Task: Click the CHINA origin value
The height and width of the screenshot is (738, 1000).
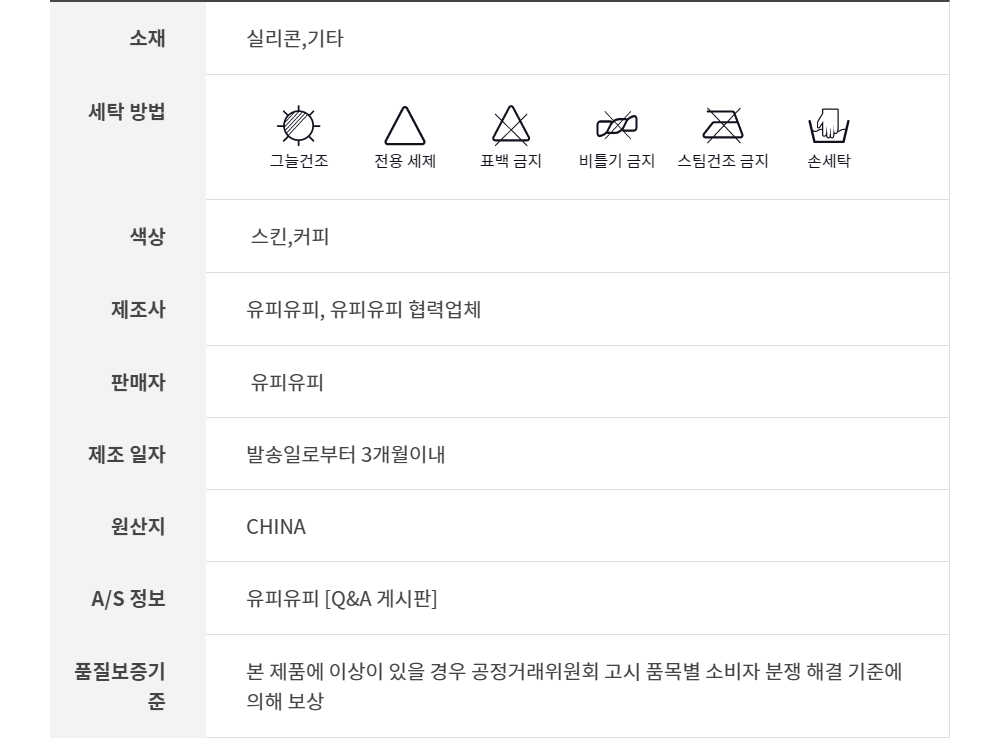Action: tap(276, 527)
